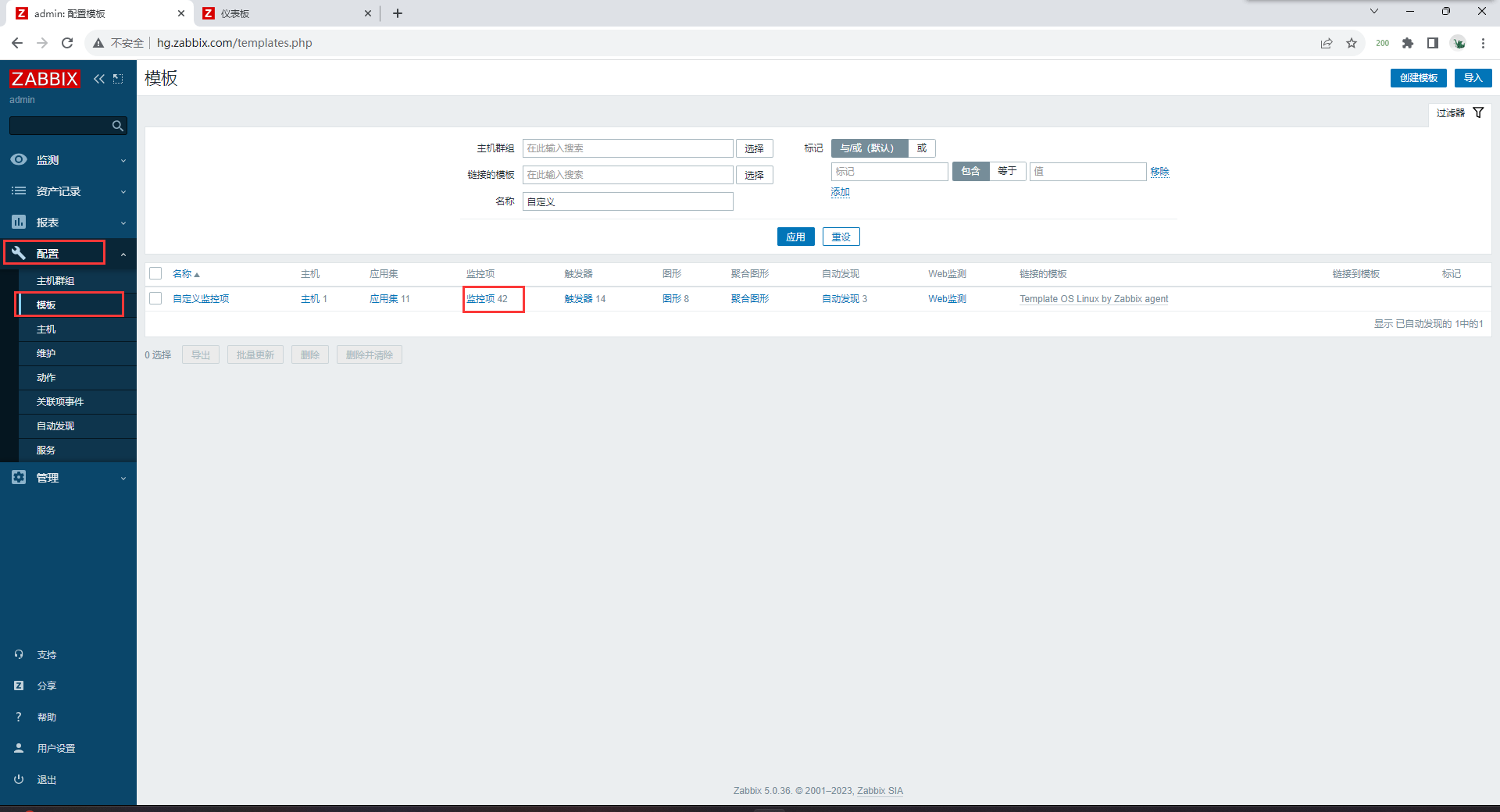Expand the 监测 menu chevron
Screen dimensions: 1500x812
pos(123,160)
